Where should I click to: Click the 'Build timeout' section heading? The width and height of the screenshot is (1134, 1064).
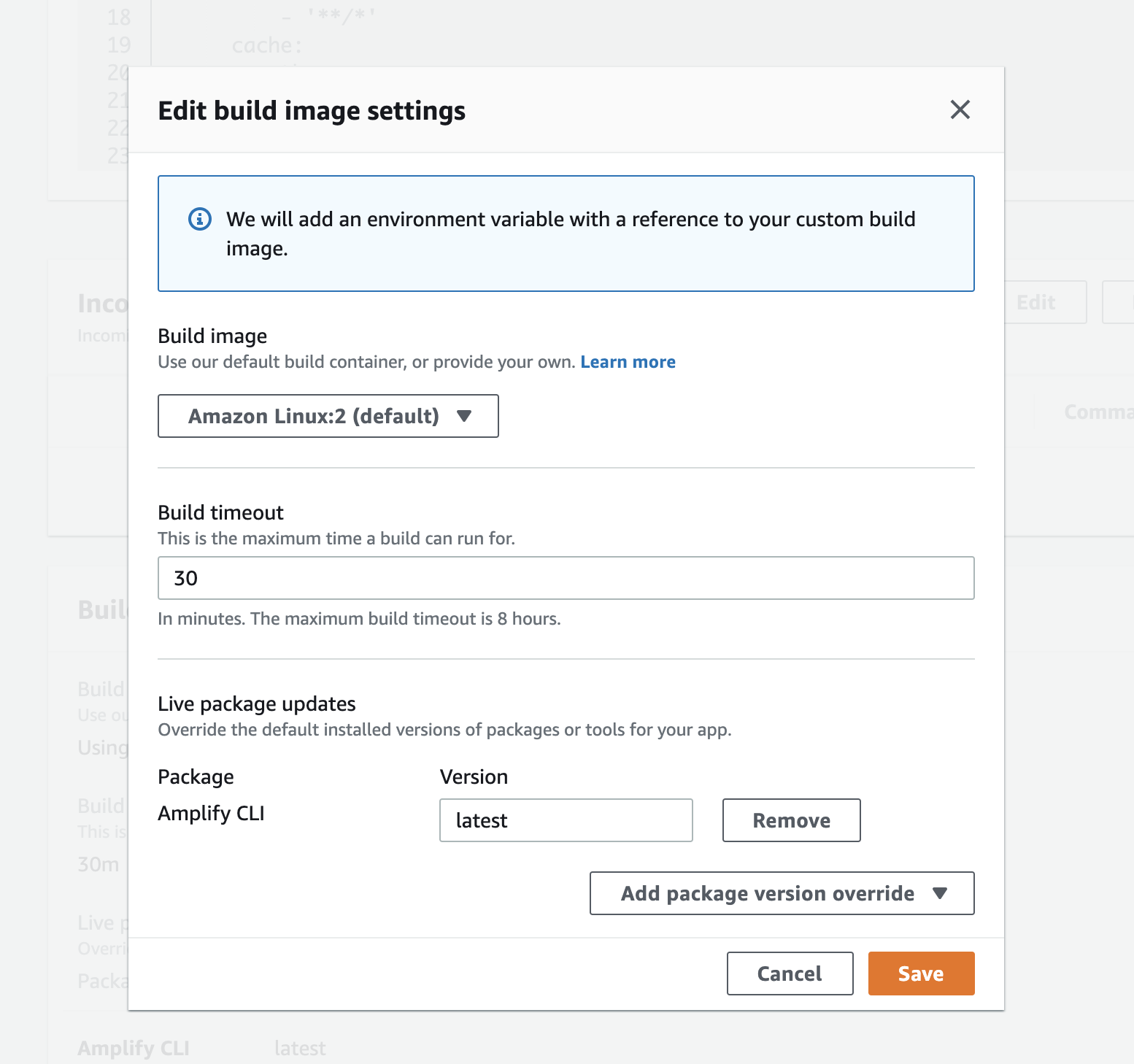click(220, 512)
